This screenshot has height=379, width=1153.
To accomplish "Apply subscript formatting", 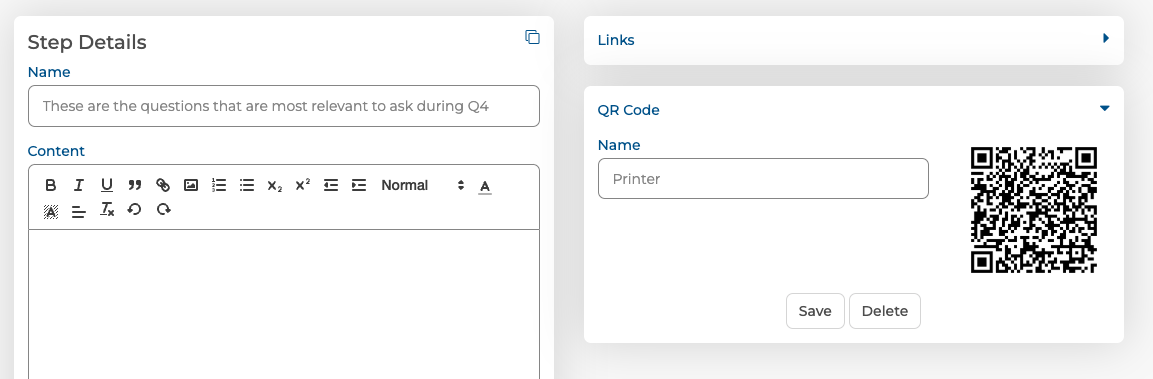I will [x=275, y=185].
